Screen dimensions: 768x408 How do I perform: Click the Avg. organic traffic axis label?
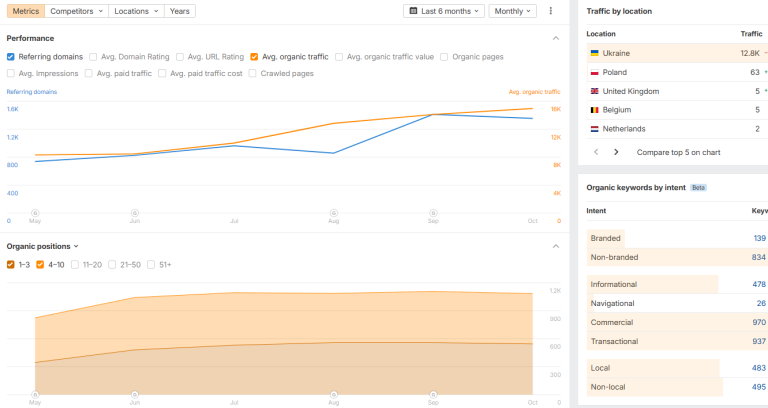(534, 92)
